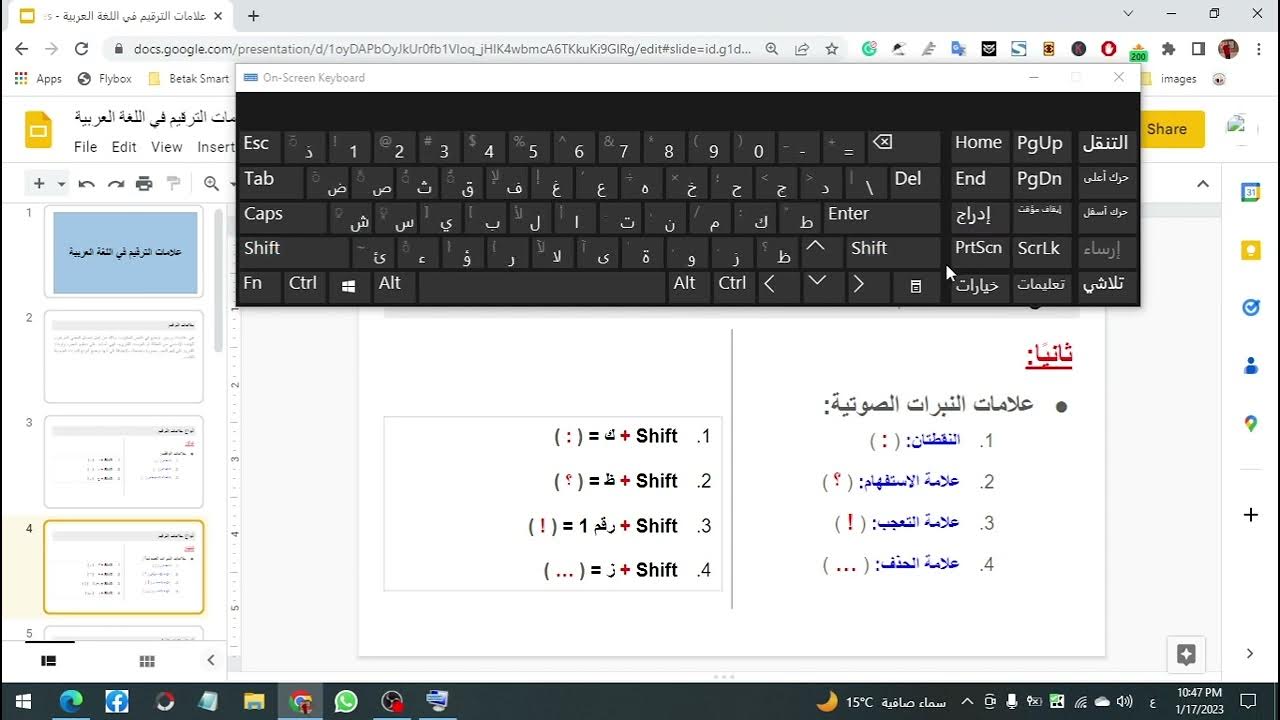Open the View menu
This screenshot has width=1280, height=720.
166,147
